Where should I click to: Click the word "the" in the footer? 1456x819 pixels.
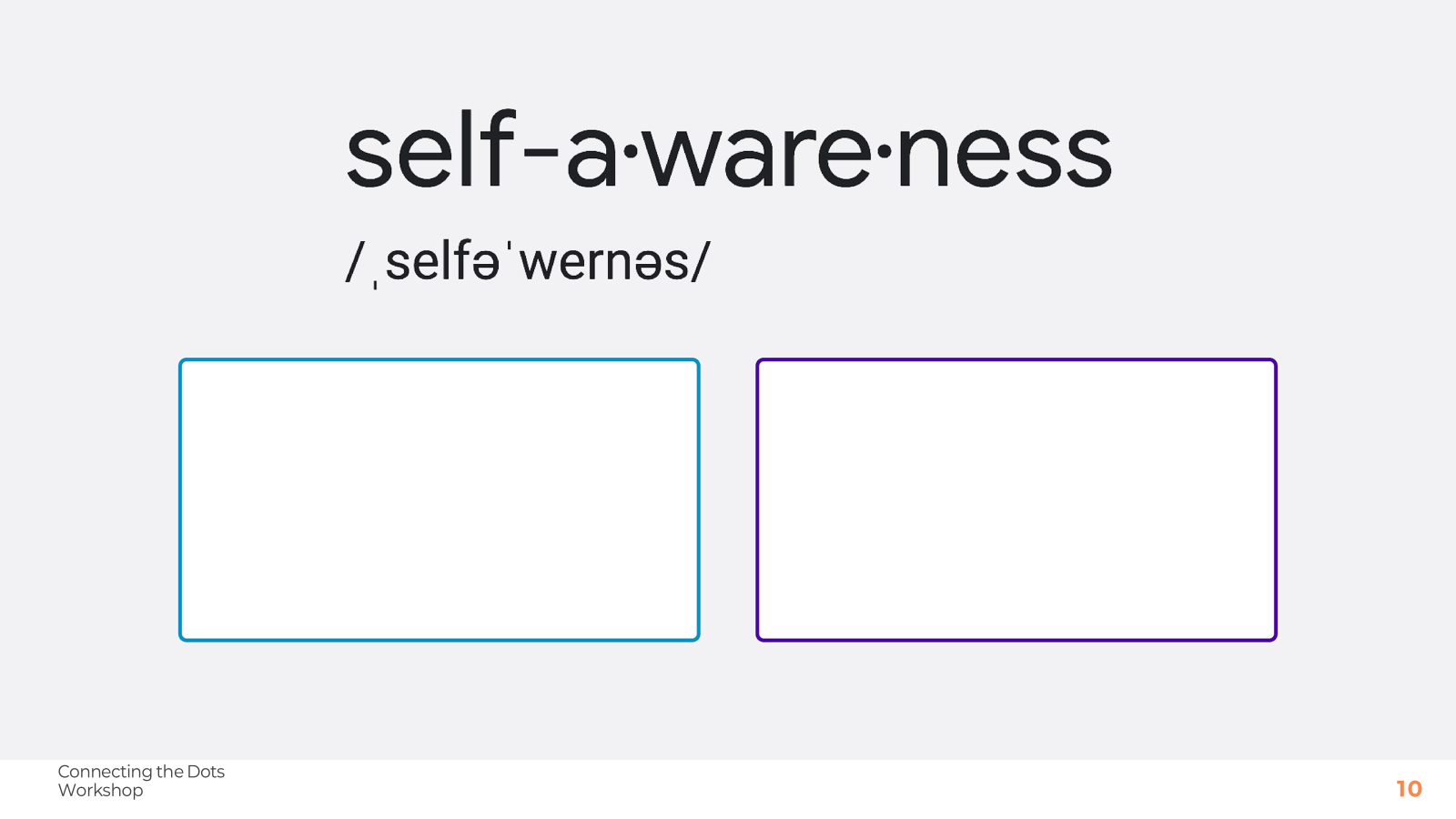(x=170, y=772)
